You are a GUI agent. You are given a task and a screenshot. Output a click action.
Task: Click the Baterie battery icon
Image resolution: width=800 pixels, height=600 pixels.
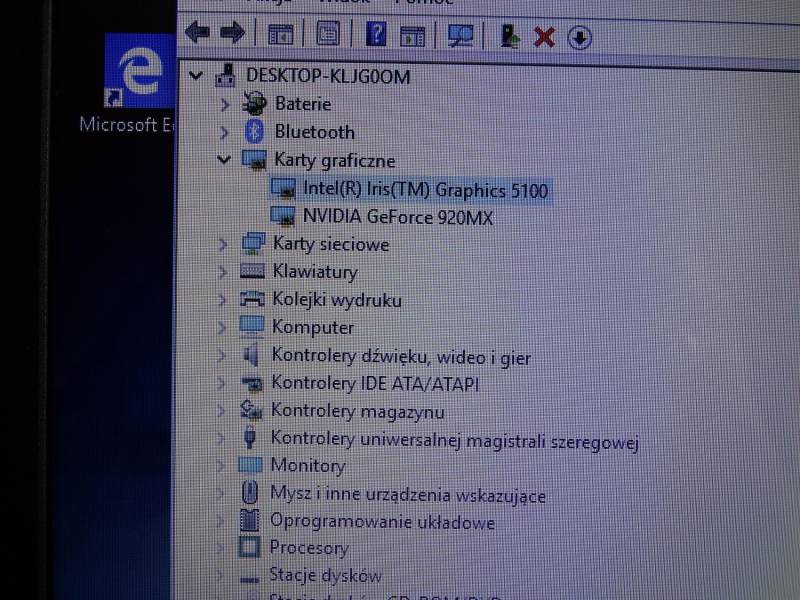coord(254,103)
